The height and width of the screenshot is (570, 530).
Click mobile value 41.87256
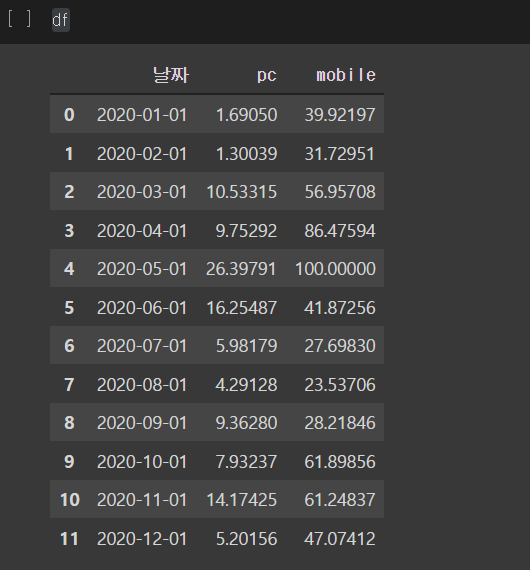pyautogui.click(x=340, y=308)
